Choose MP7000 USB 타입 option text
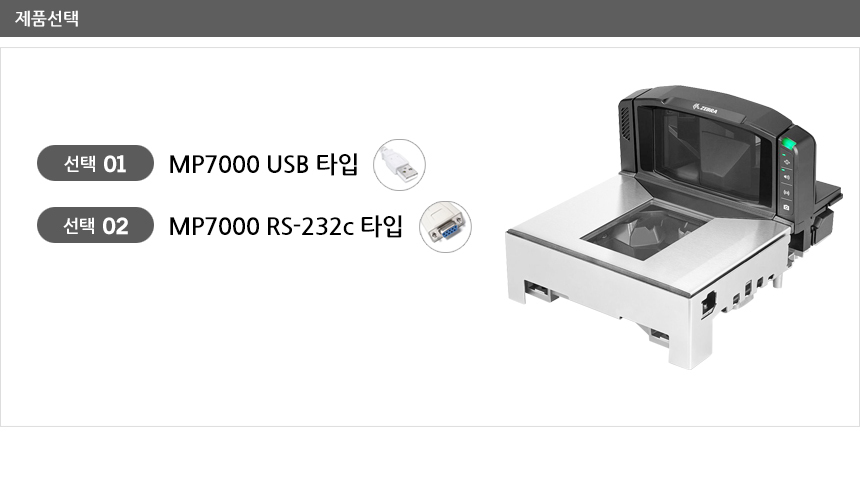 click(x=263, y=164)
